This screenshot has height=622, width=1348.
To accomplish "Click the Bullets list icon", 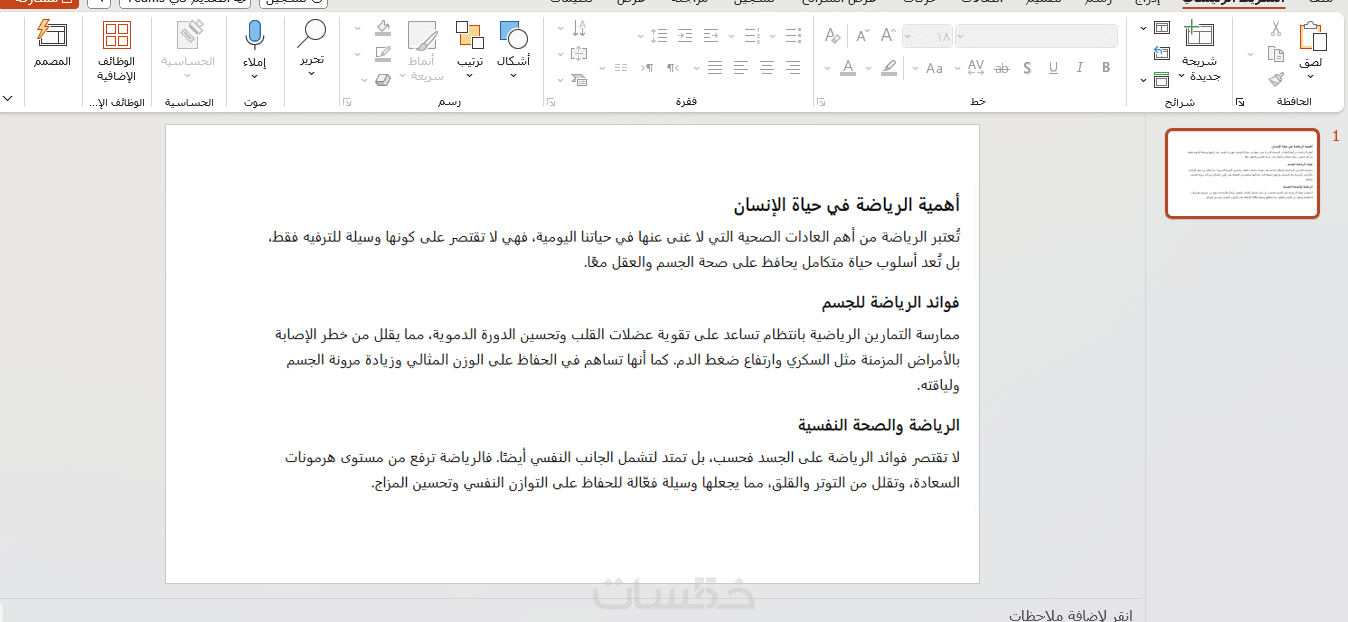I will point(793,35).
